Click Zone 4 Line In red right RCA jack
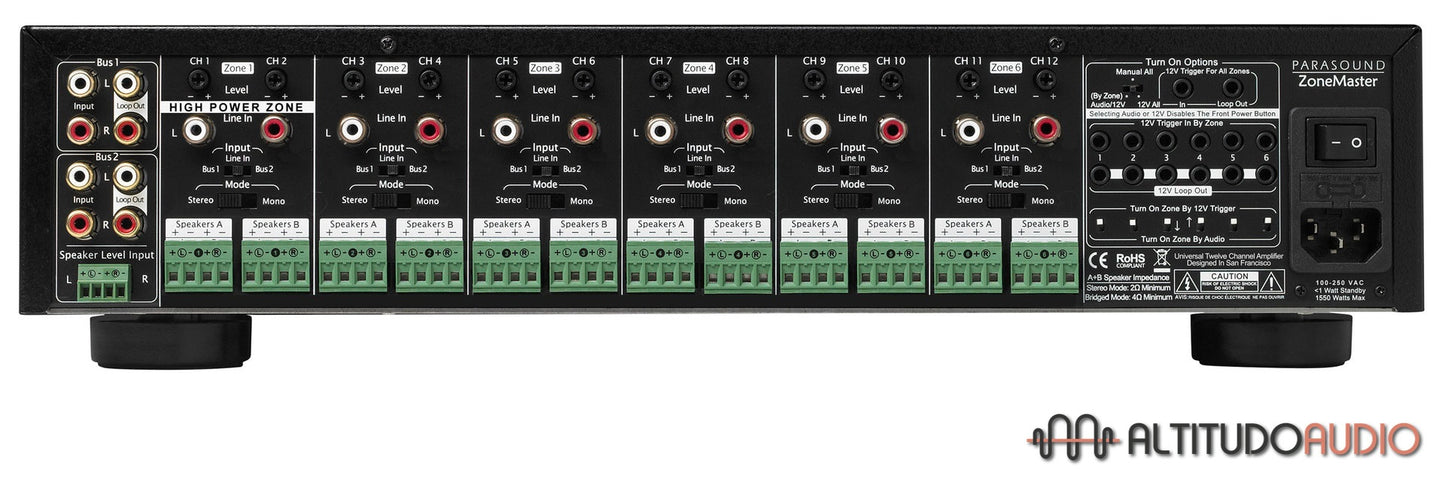1445x479 pixels. point(737,129)
